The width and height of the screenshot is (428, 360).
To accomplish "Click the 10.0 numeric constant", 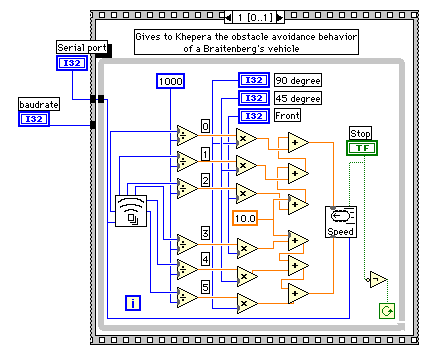I will point(245,218).
